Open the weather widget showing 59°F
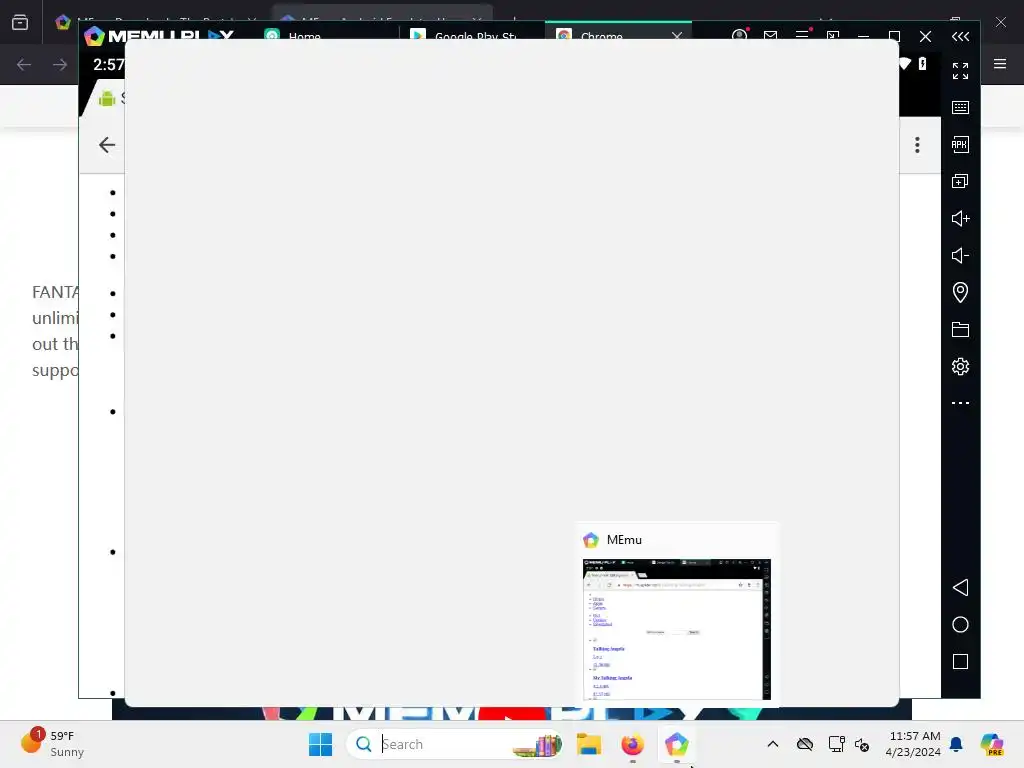 pyautogui.click(x=52, y=744)
